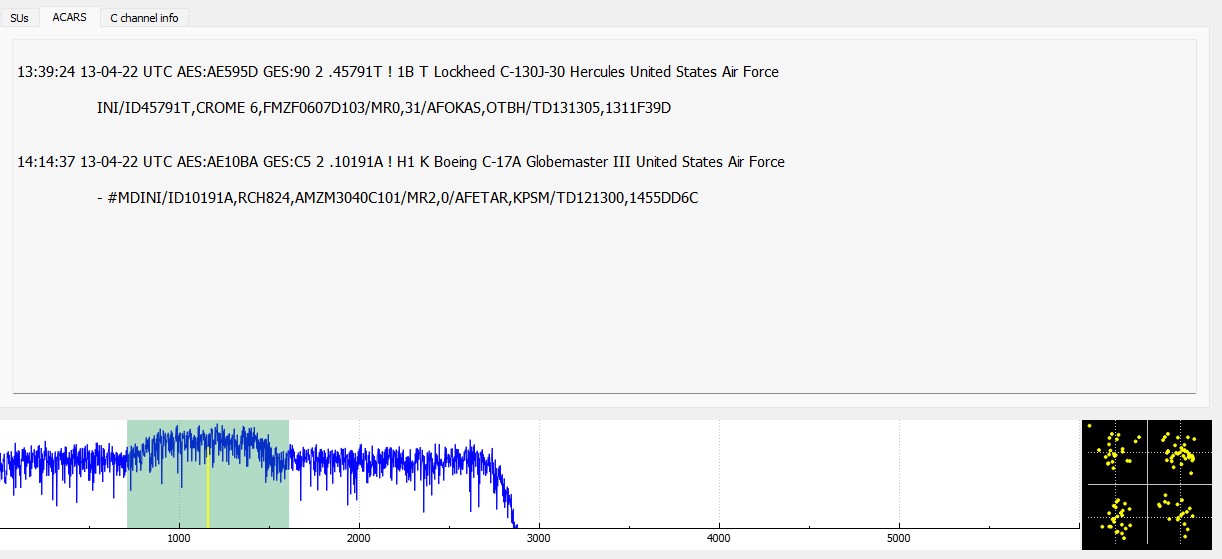This screenshot has height=559, width=1222.
Task: Click the 3000 label on the spectrum axis
Action: tap(539, 538)
